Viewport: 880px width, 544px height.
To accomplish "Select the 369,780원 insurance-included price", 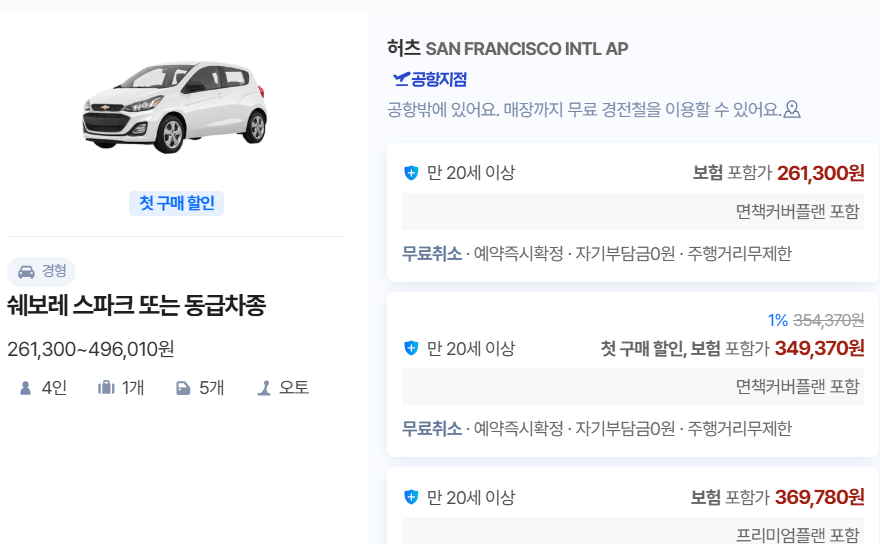I will pyautogui.click(x=819, y=497).
